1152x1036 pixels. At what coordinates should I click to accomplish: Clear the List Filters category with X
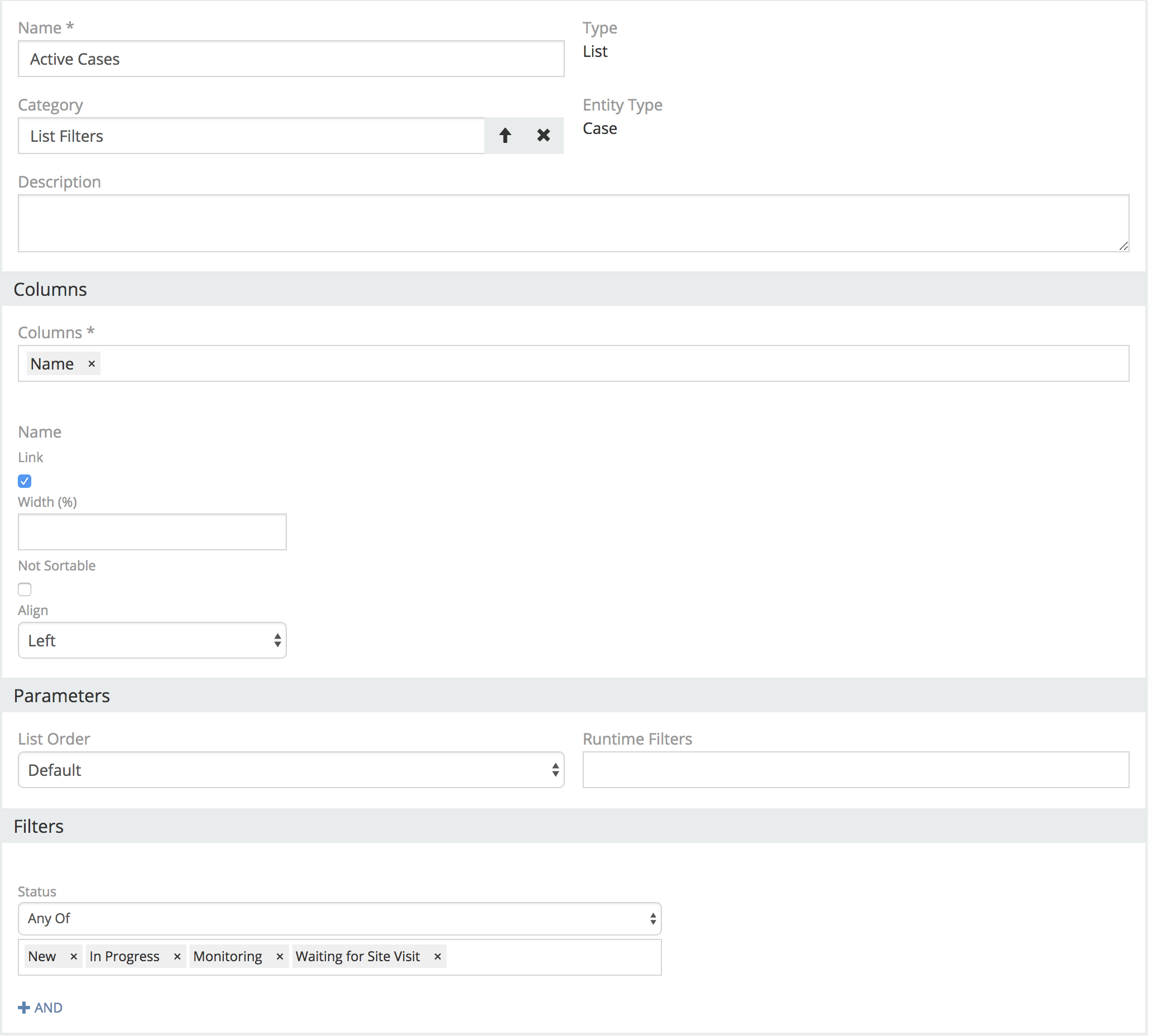[544, 136]
